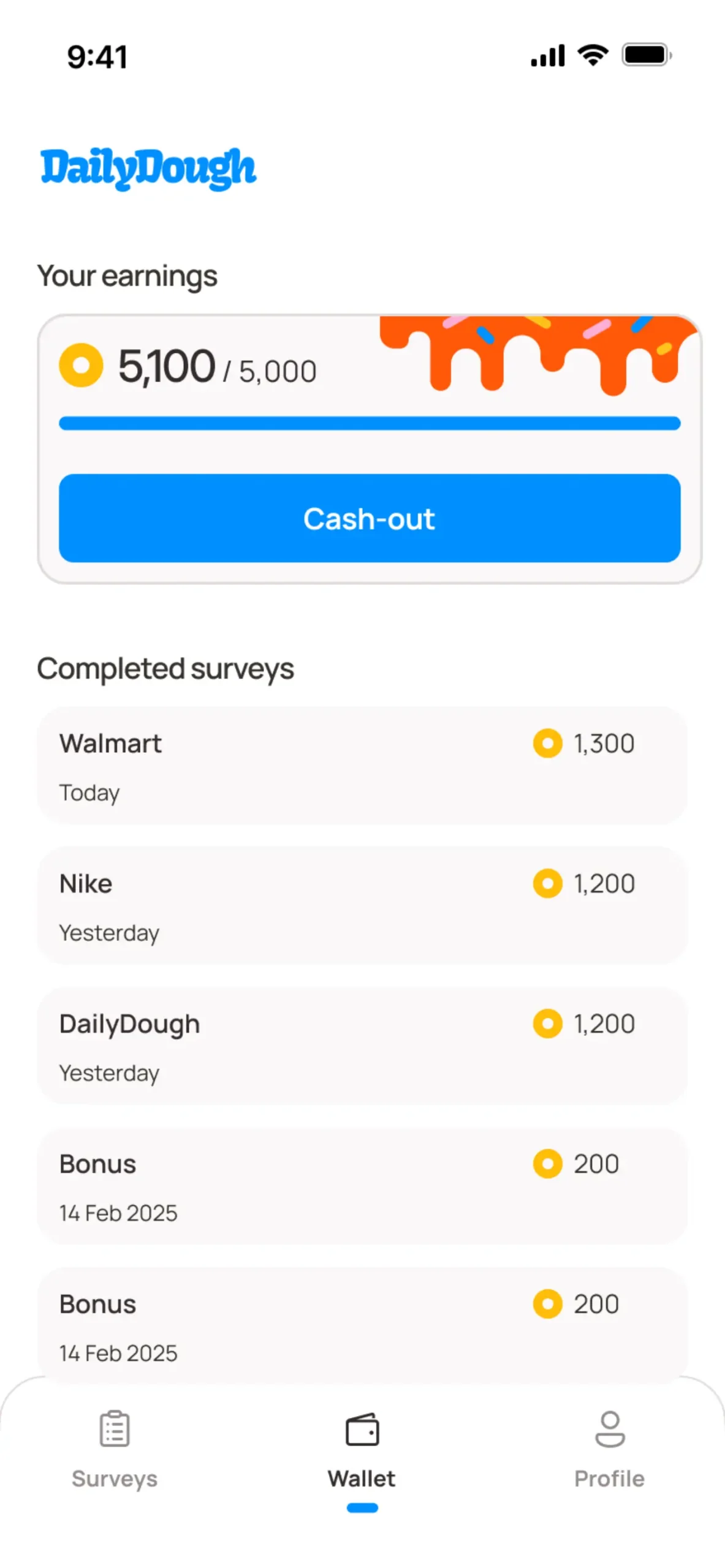
Task: Tap the 9:41 status bar clock
Action: click(97, 57)
